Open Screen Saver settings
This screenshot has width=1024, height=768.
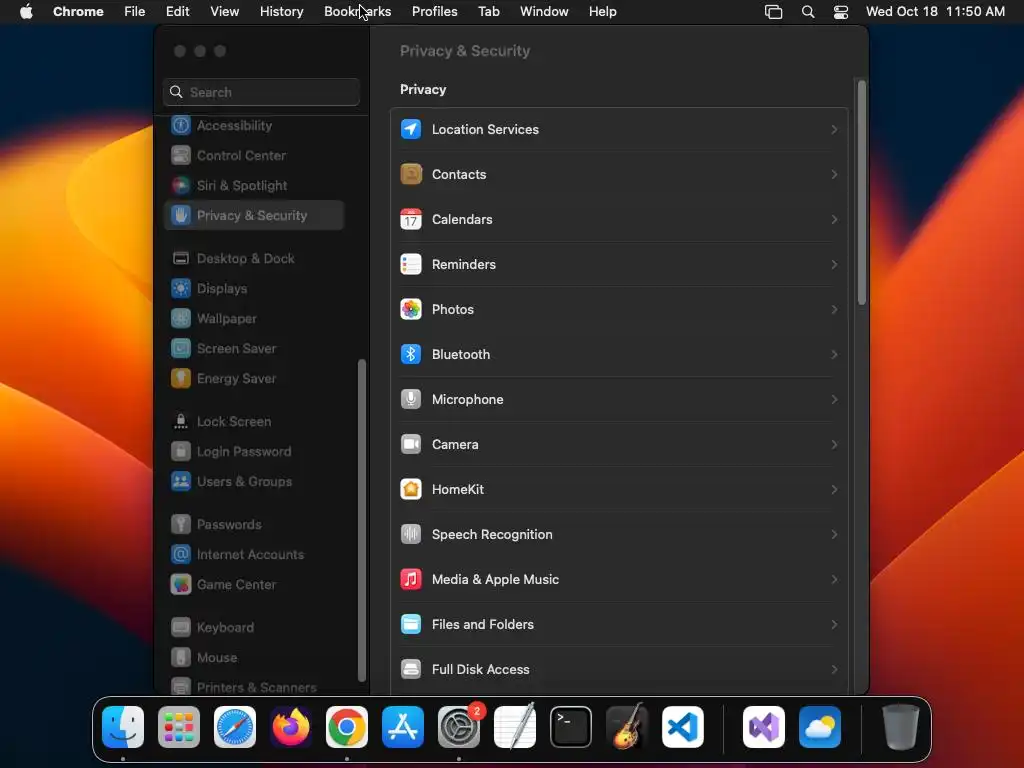click(253, 349)
